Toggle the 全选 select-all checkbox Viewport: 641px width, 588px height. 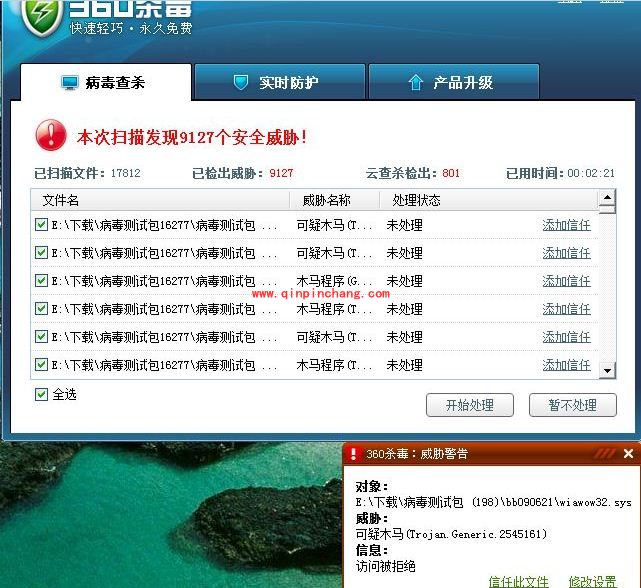click(x=41, y=395)
